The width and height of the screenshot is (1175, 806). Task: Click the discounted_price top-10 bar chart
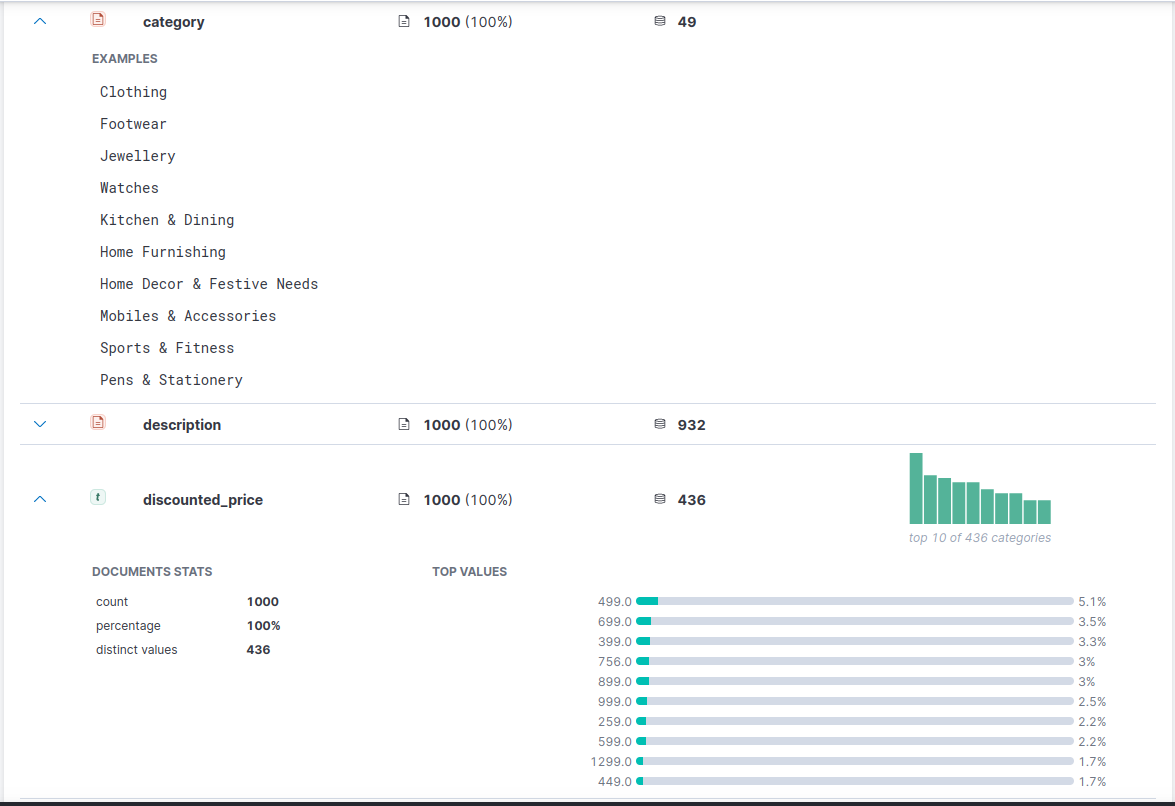tap(980, 488)
